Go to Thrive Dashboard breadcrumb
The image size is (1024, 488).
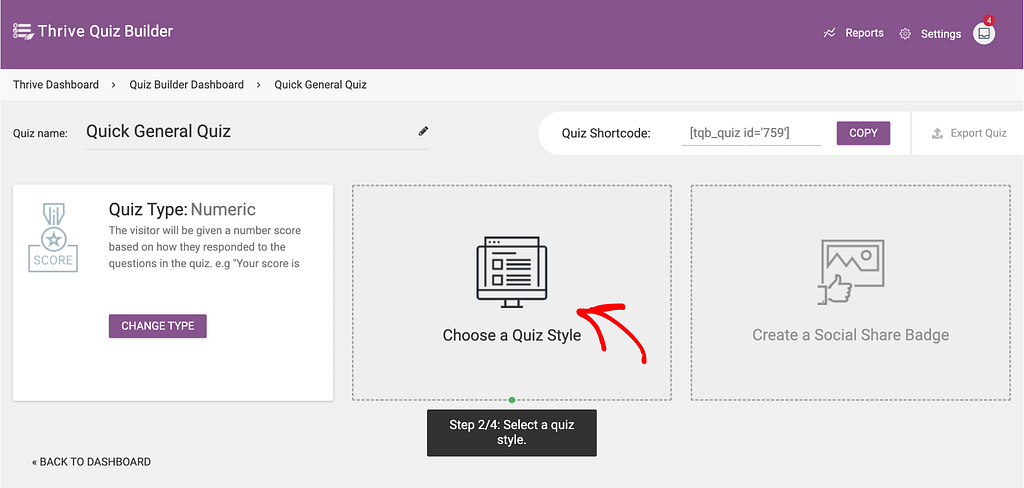(56, 85)
